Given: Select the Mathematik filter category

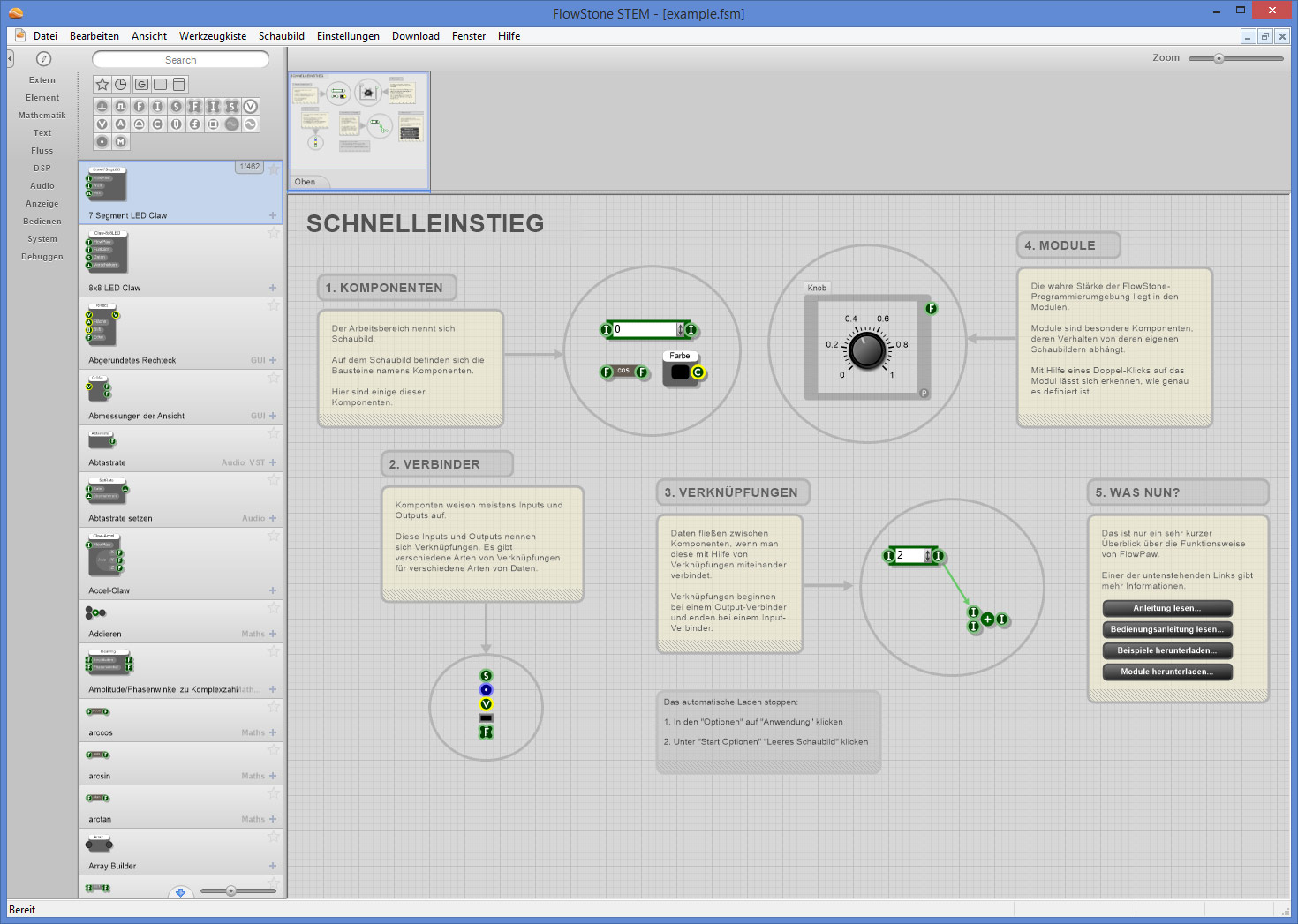Looking at the screenshot, I should (42, 116).
